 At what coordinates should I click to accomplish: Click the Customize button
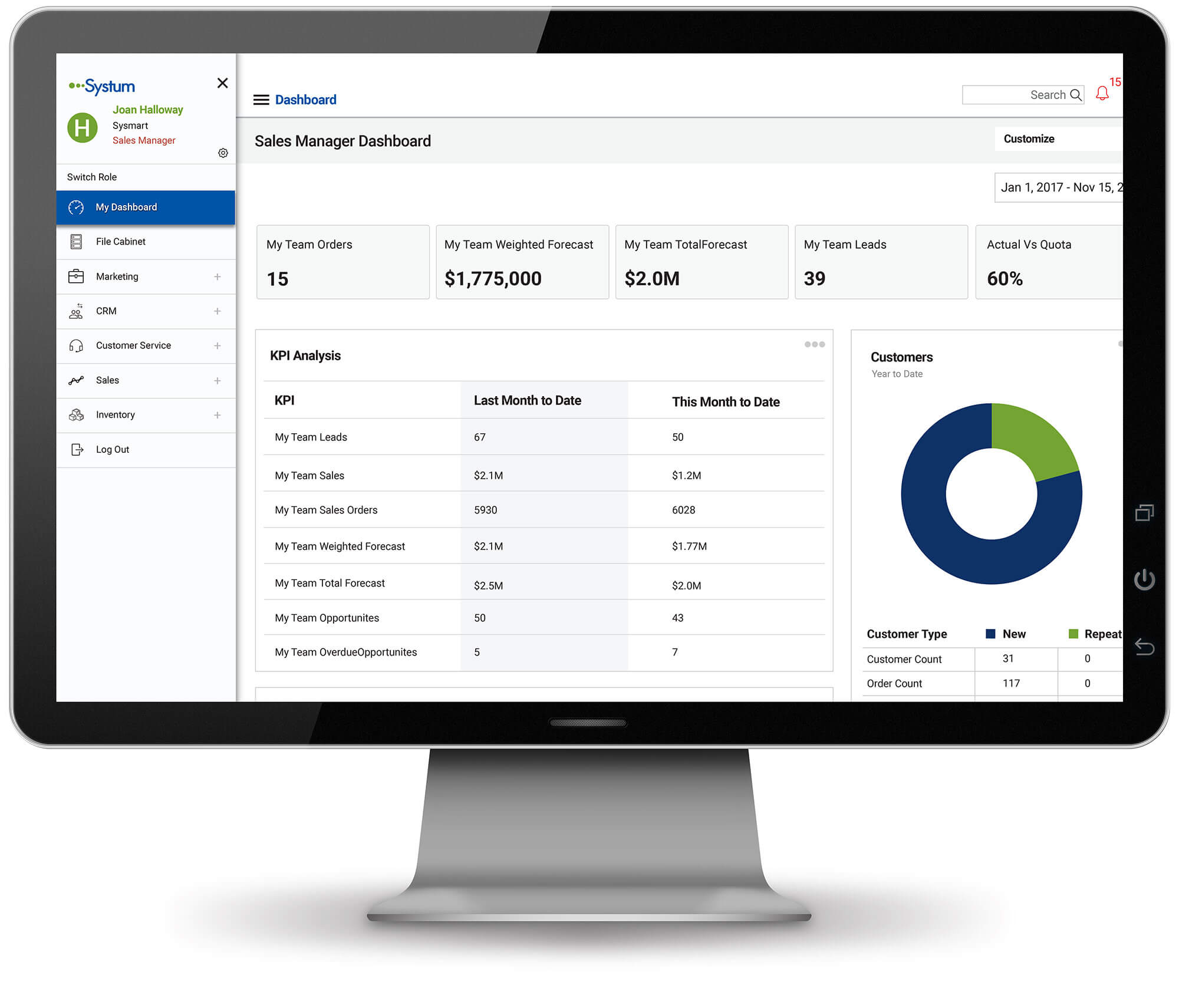(x=1029, y=139)
